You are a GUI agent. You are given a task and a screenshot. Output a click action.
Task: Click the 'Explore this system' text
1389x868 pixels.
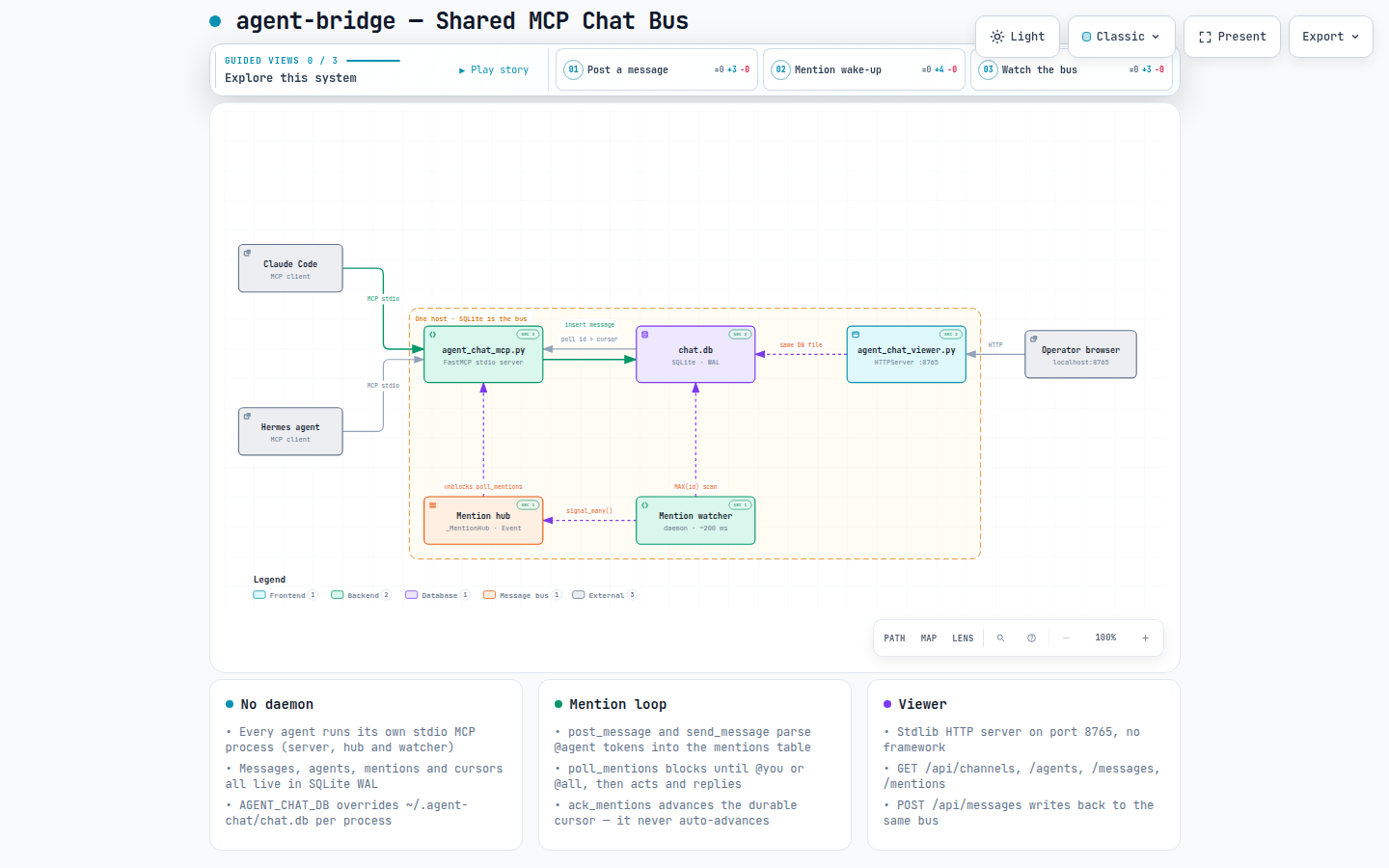(x=290, y=78)
